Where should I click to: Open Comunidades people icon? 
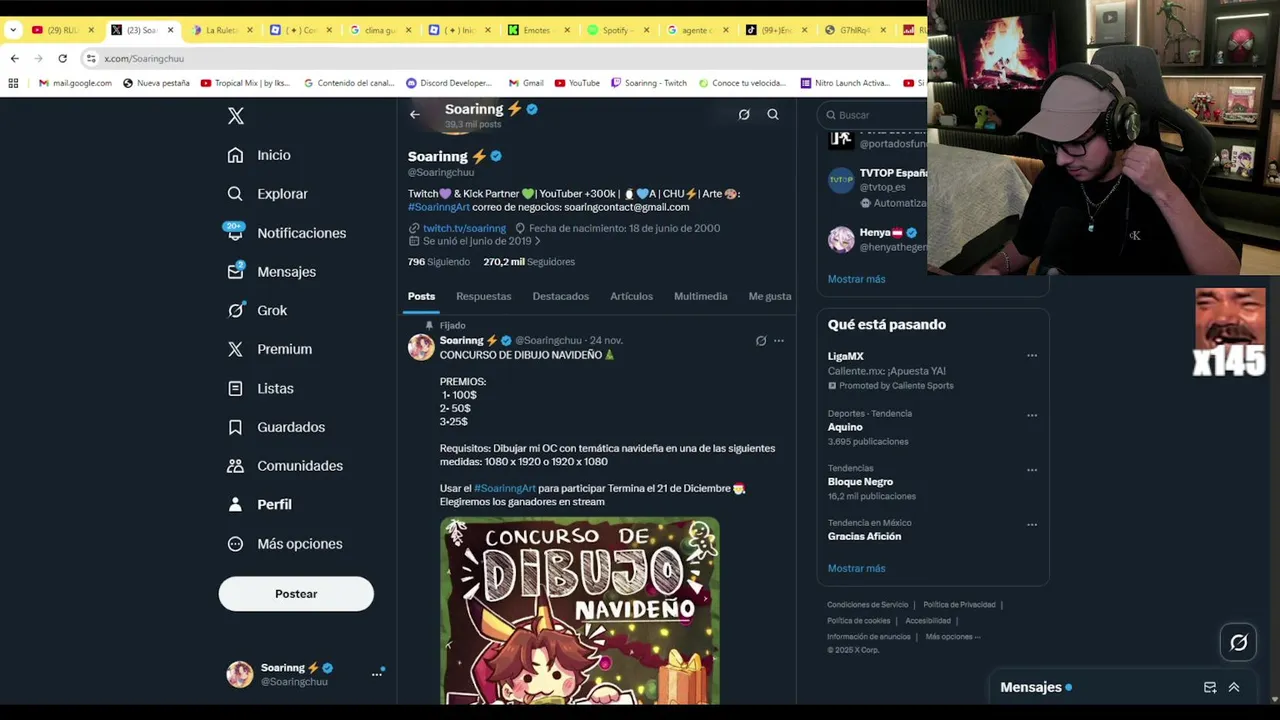[235, 466]
